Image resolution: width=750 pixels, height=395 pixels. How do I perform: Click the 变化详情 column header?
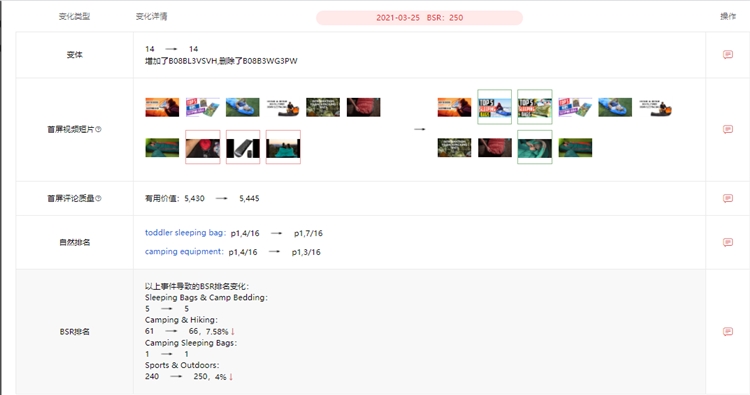tap(152, 16)
